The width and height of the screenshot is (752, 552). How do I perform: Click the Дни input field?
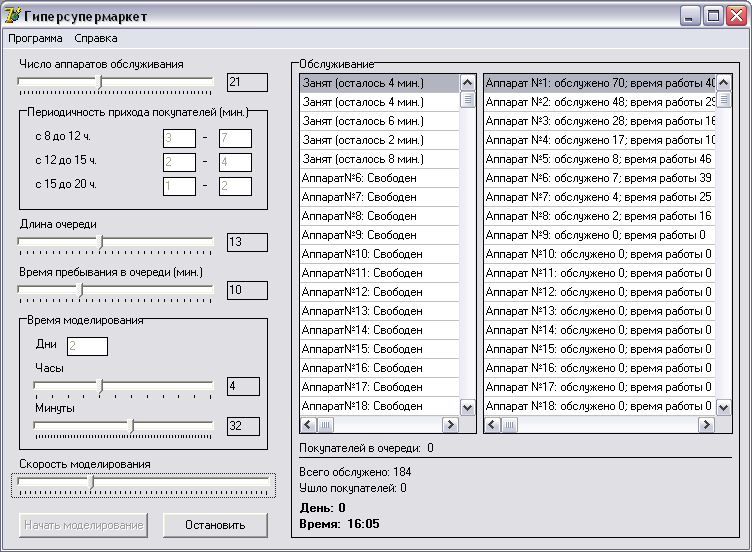pyautogui.click(x=87, y=346)
